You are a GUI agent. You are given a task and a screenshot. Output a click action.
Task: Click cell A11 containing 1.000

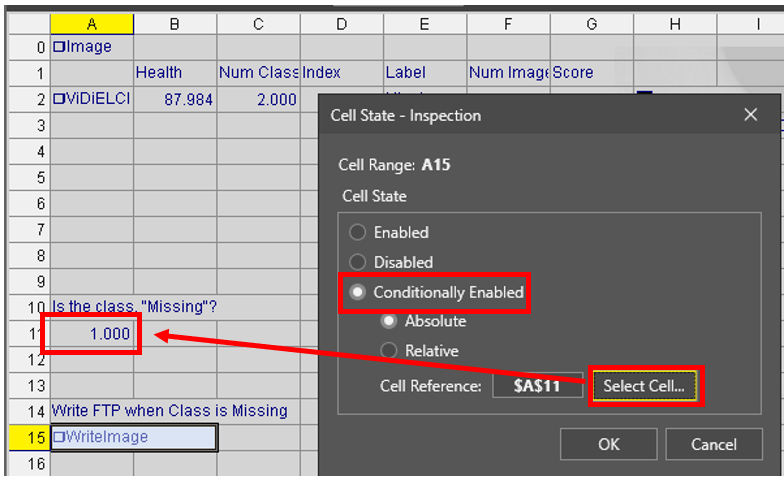[x=92, y=334]
